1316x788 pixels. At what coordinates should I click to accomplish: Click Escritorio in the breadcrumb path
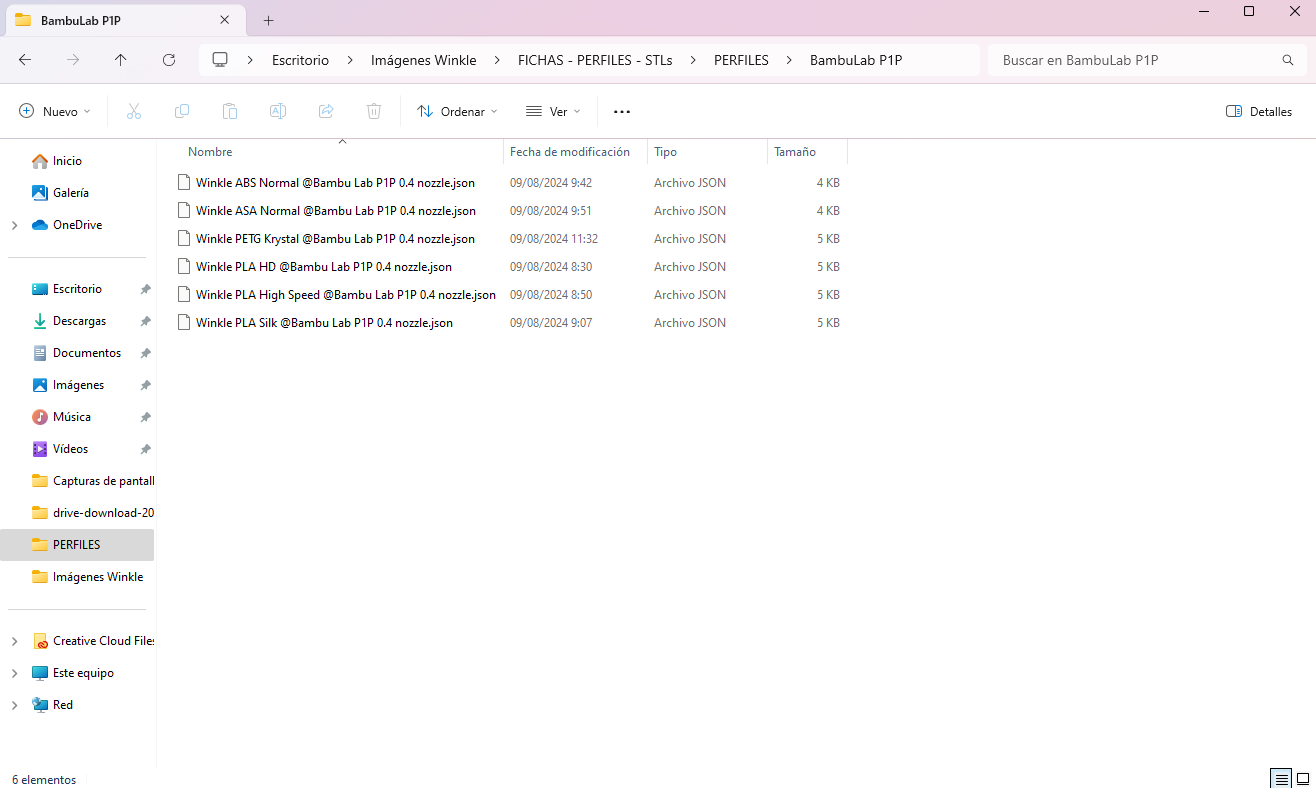coord(300,60)
